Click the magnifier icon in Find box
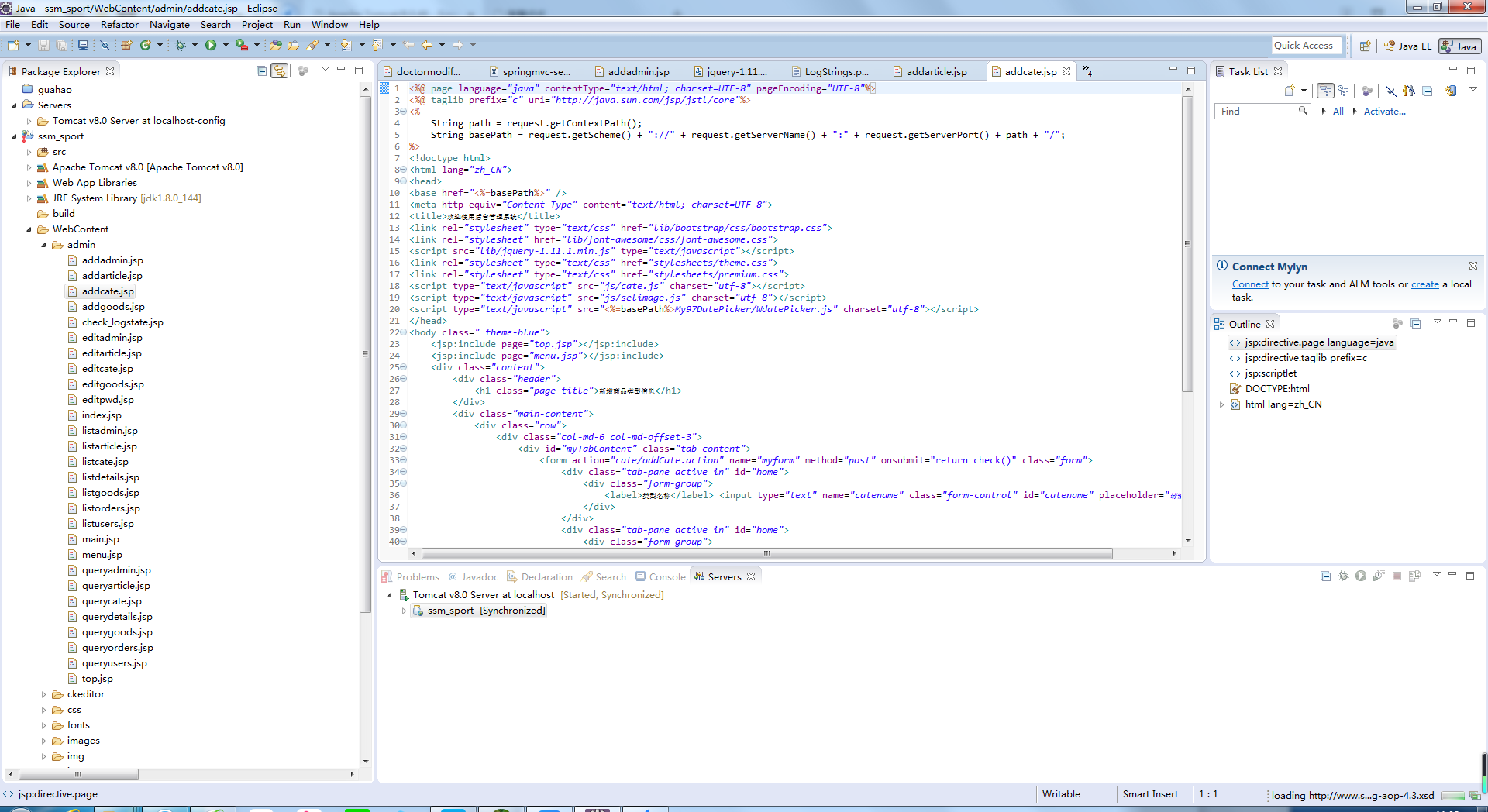This screenshot has width=1488, height=812. [x=1304, y=111]
